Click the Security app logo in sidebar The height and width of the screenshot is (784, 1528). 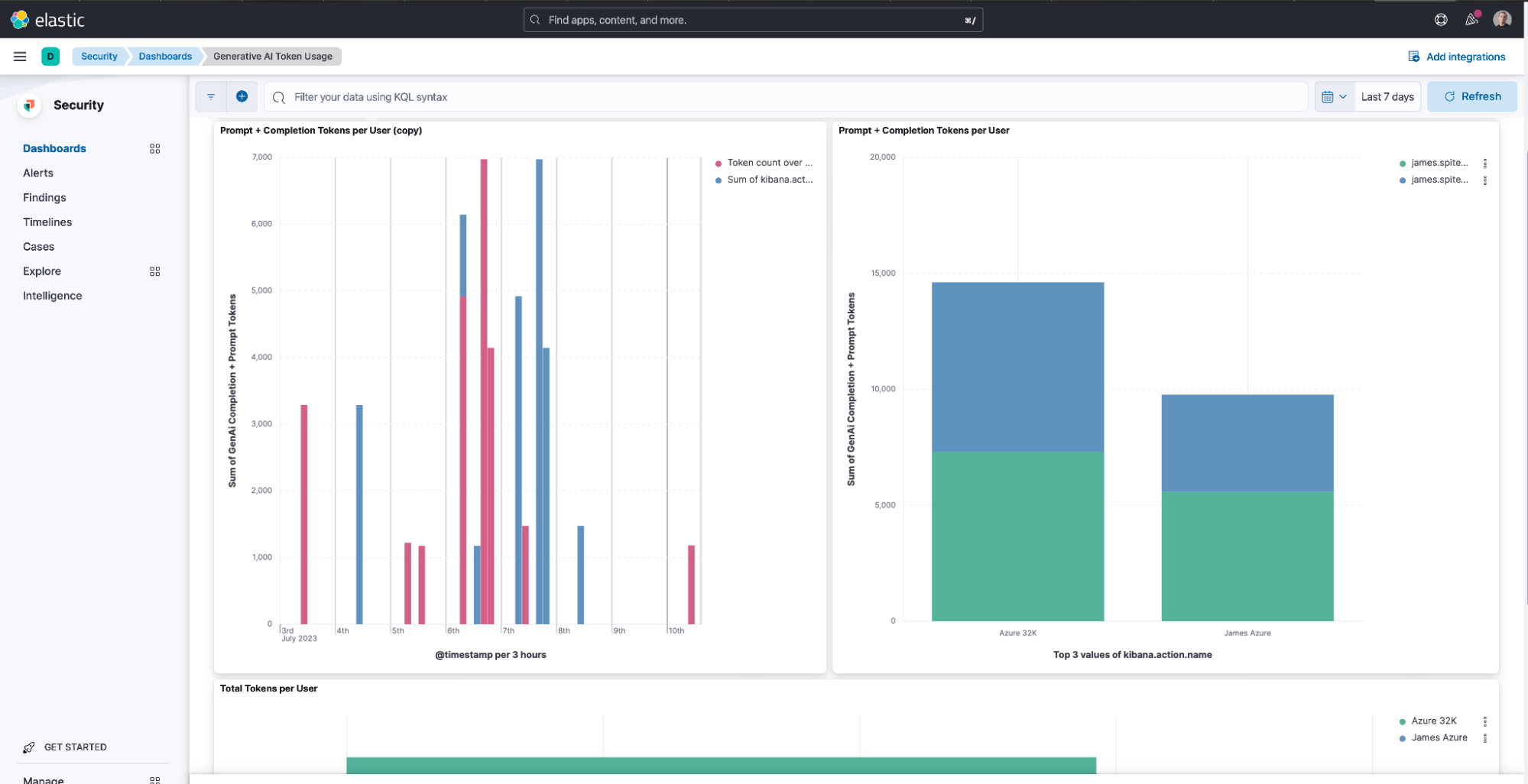pos(29,105)
